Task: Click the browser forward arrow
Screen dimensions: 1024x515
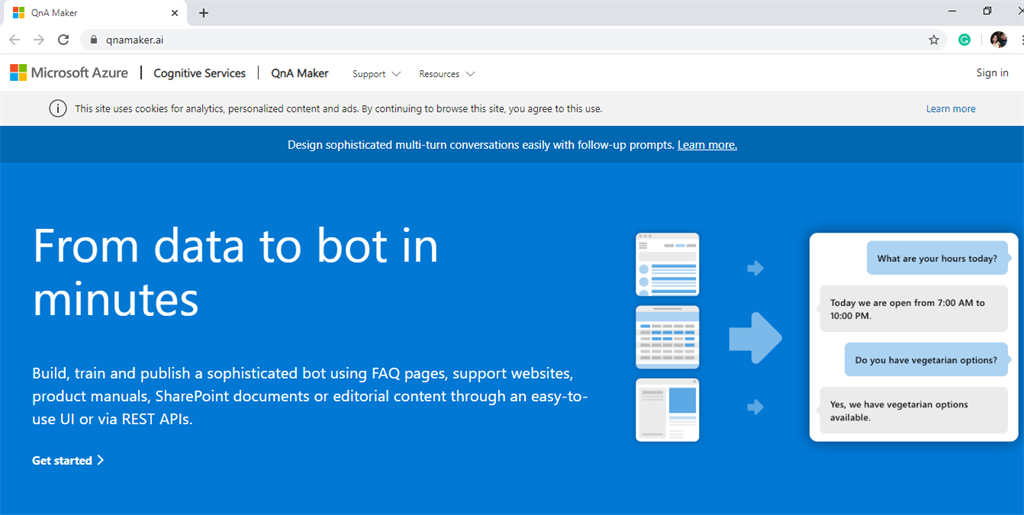Action: (39, 40)
